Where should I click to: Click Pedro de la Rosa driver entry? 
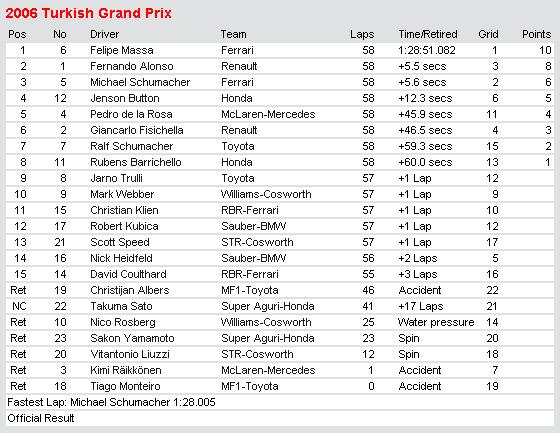[x=131, y=114]
